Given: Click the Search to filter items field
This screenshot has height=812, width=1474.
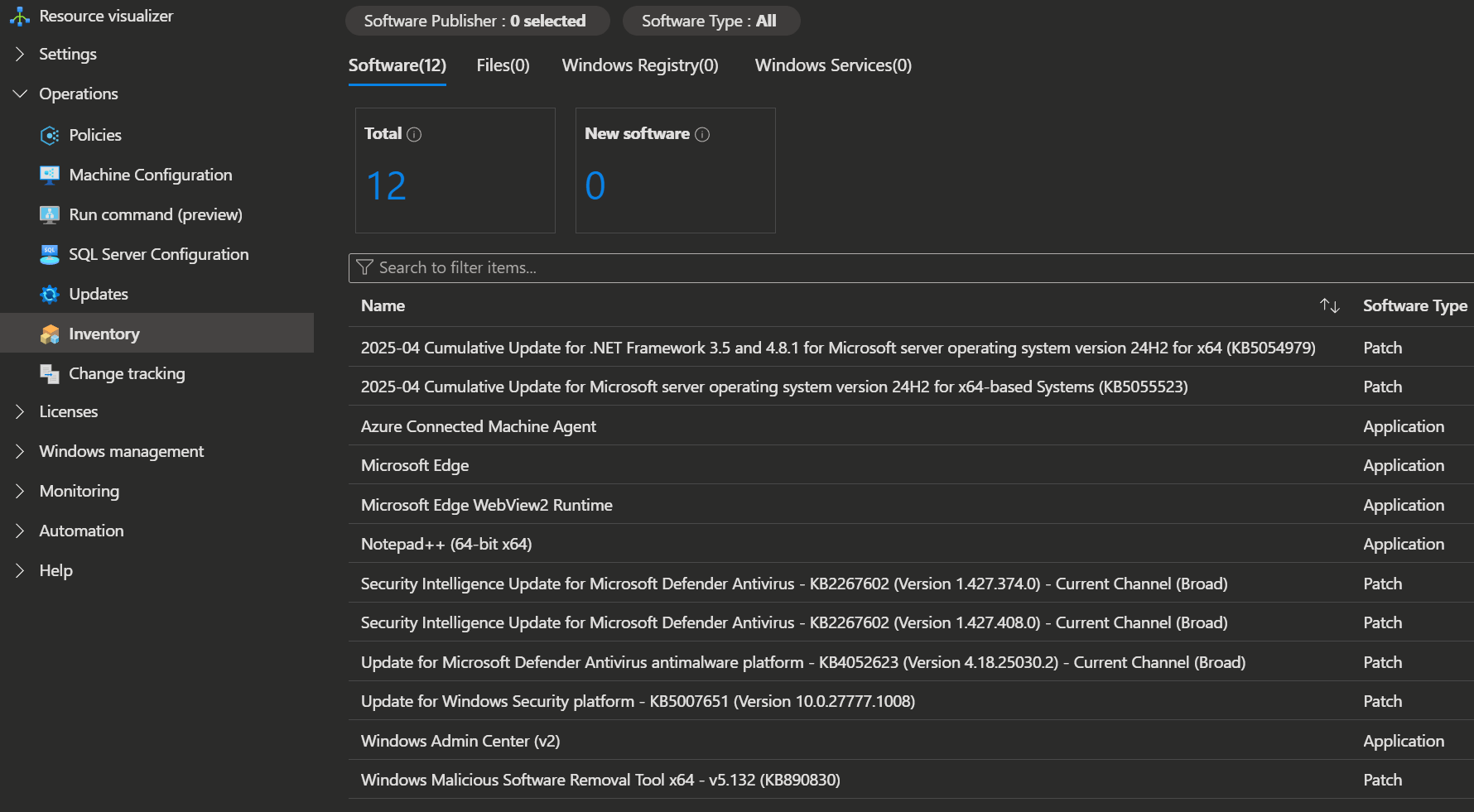Looking at the screenshot, I should [x=911, y=267].
